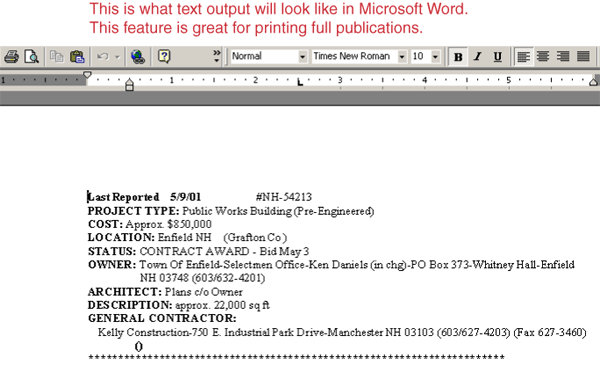This screenshot has width=600, height=387.
Task: Click the 'LOCATION:' label
Action: click(121, 238)
